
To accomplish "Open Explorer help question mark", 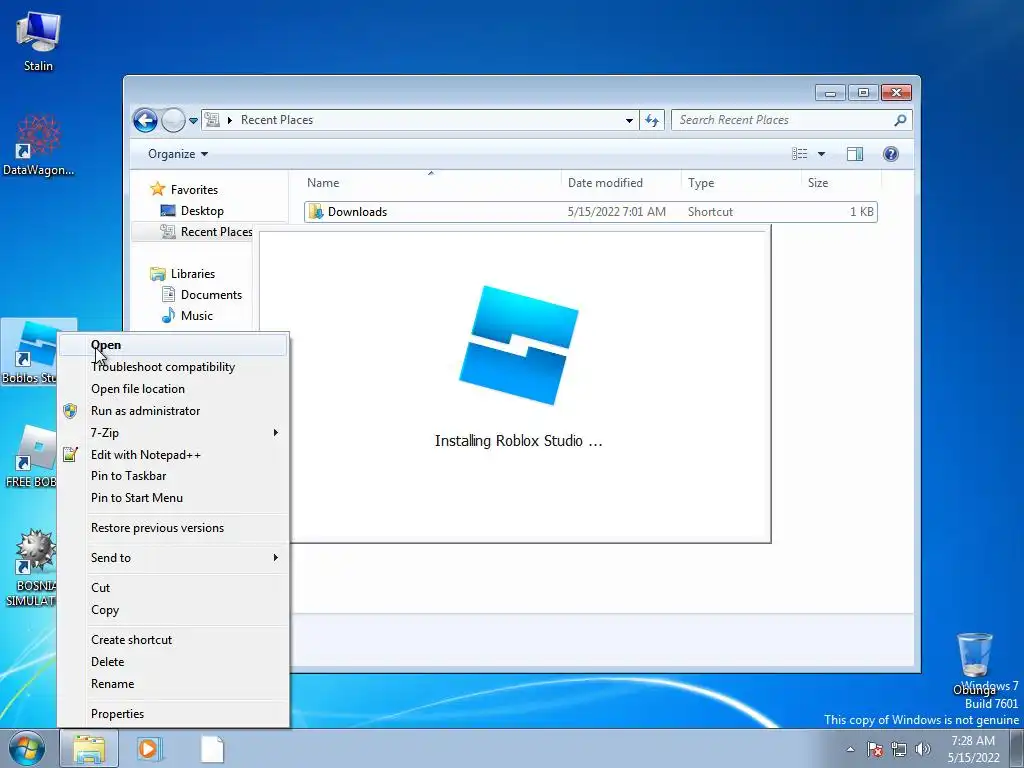I will click(891, 153).
